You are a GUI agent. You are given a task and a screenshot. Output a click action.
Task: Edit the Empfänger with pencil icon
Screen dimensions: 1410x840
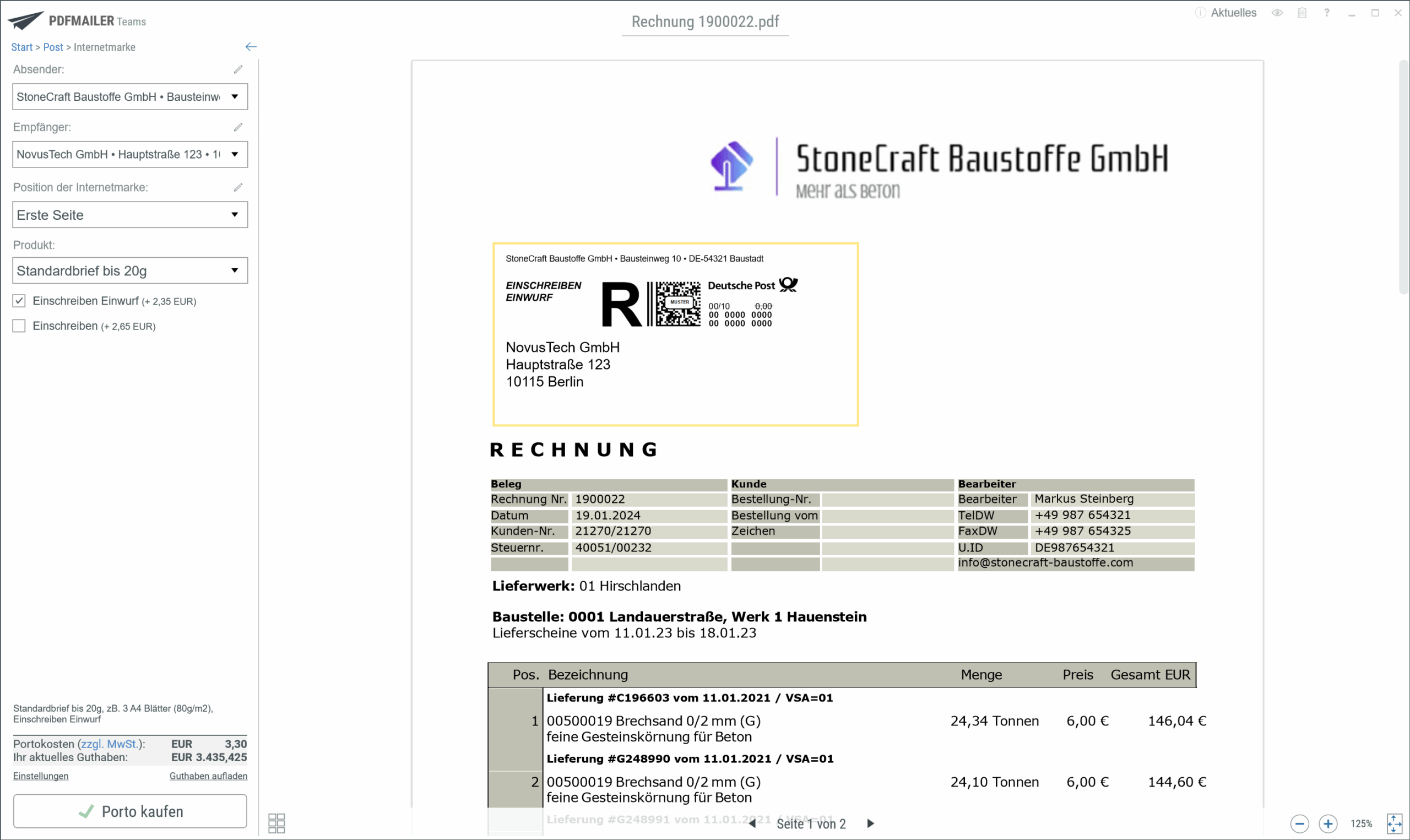pos(238,127)
